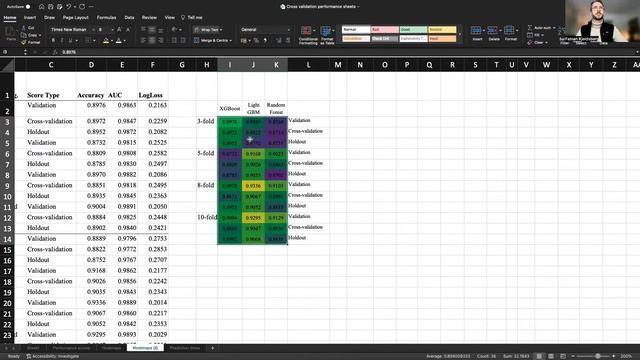640x360 pixels.
Task: Open the Draw ribbon tab
Action: coord(49,18)
